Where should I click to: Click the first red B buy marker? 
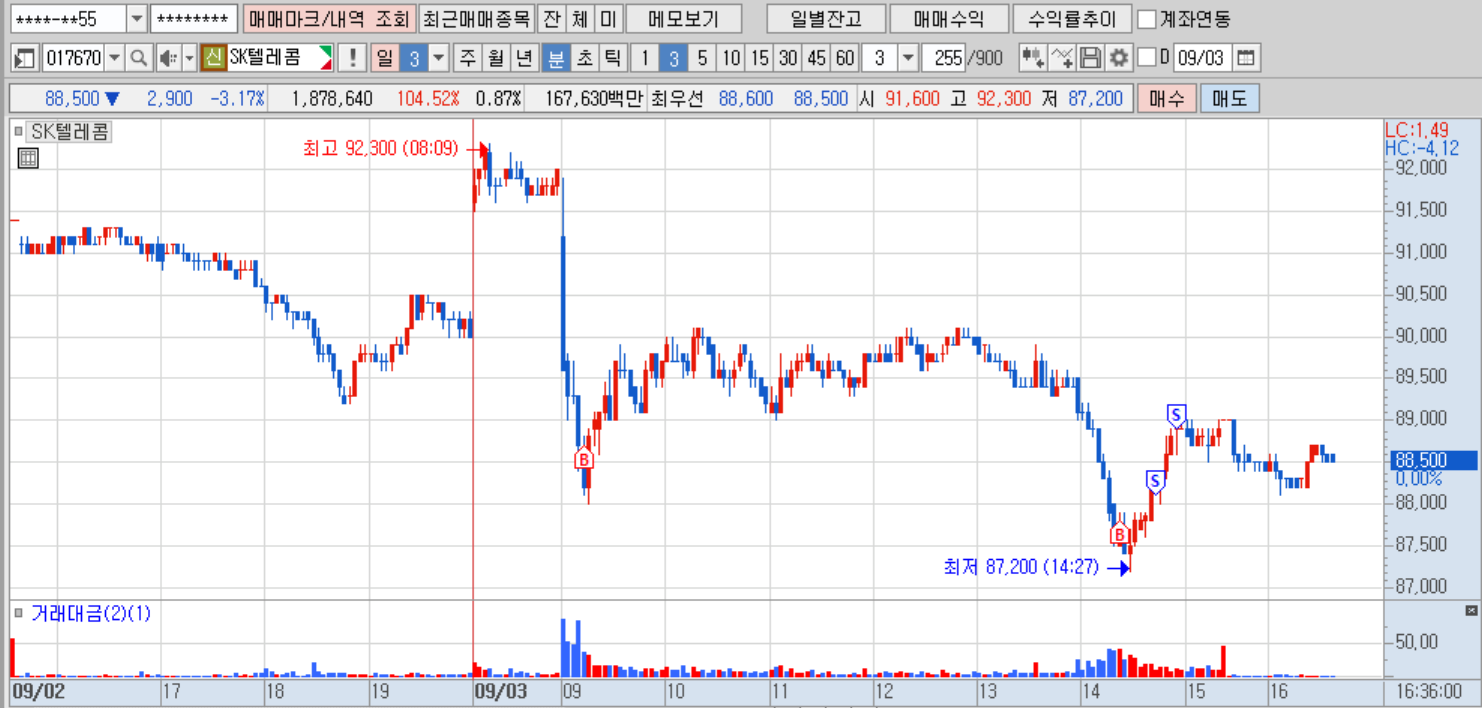(x=584, y=460)
